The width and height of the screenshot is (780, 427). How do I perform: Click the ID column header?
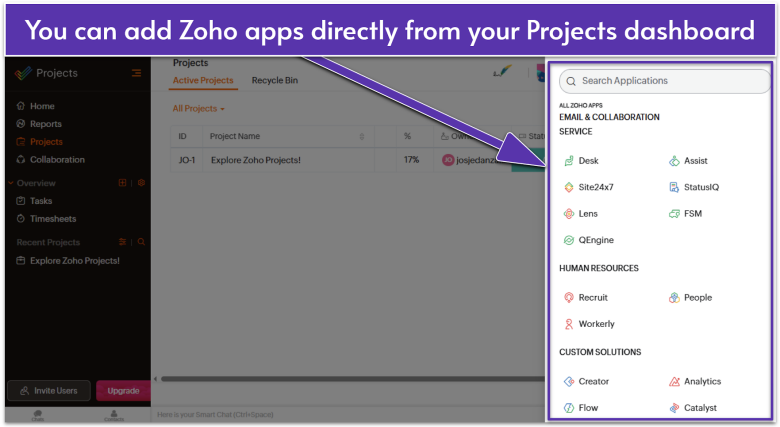click(x=183, y=136)
